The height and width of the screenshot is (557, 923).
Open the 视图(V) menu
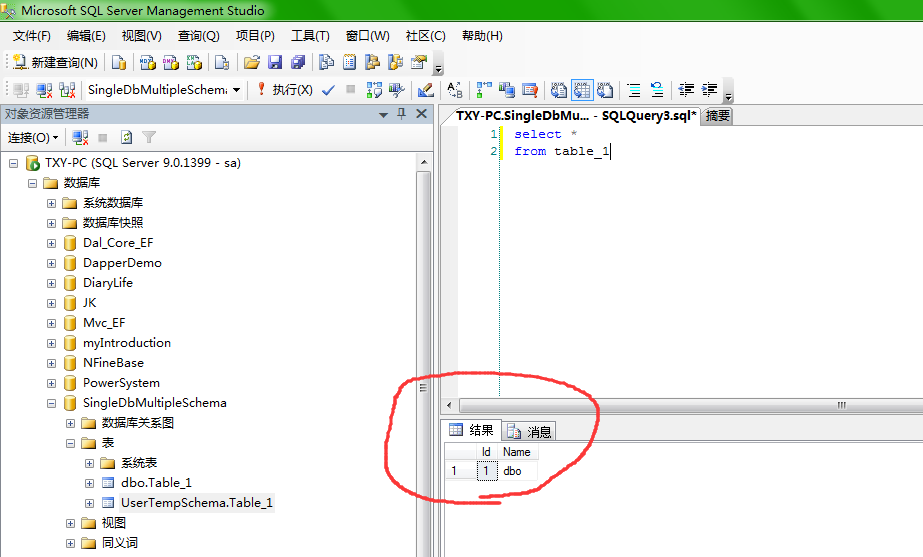[x=141, y=36]
